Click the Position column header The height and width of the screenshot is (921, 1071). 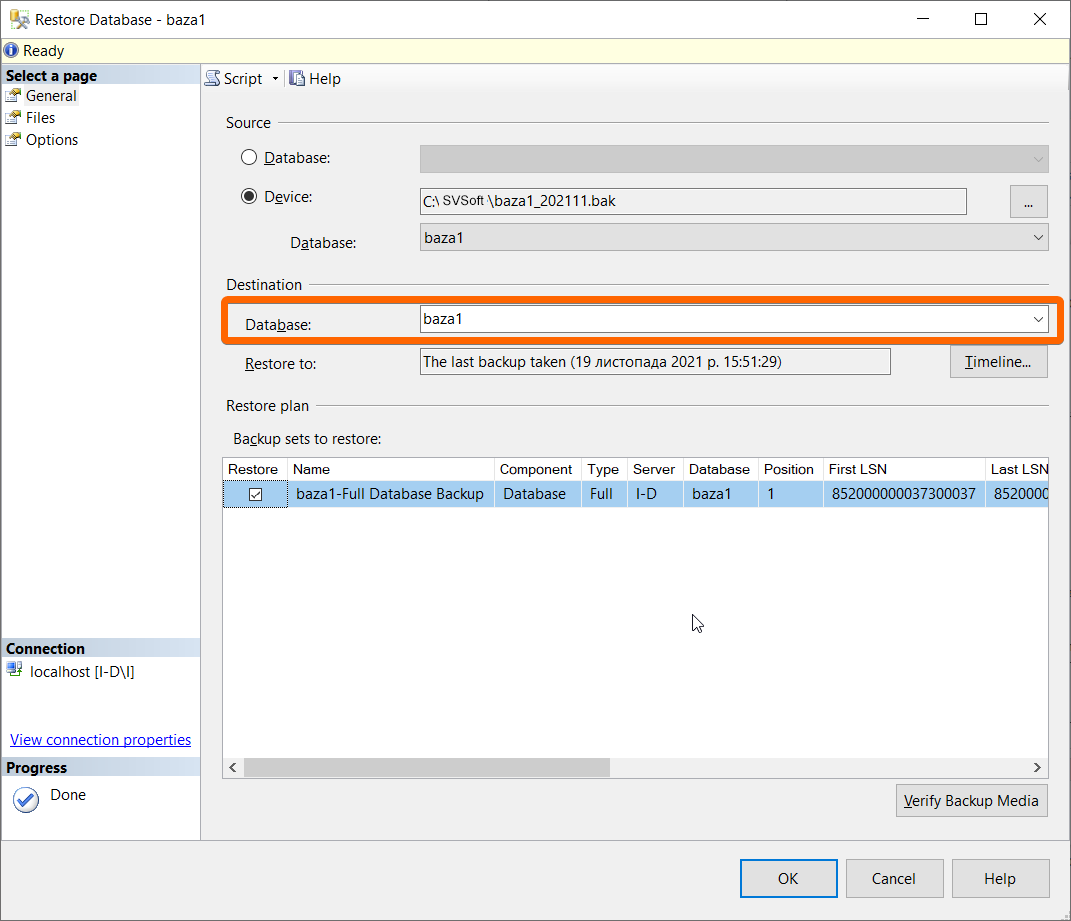pos(790,469)
